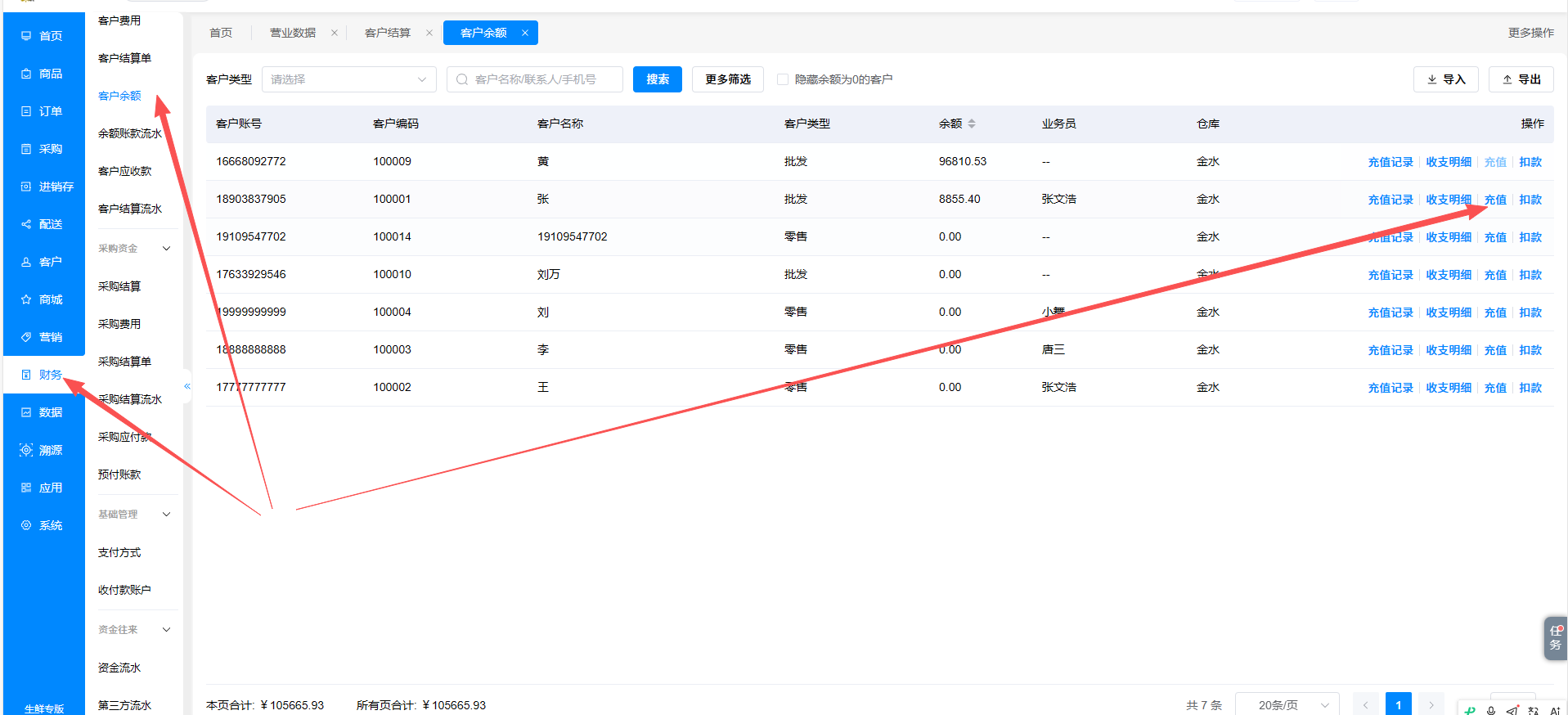Select the 溯源 sidebar icon
This screenshot has height=715, width=1568.
pos(26,450)
